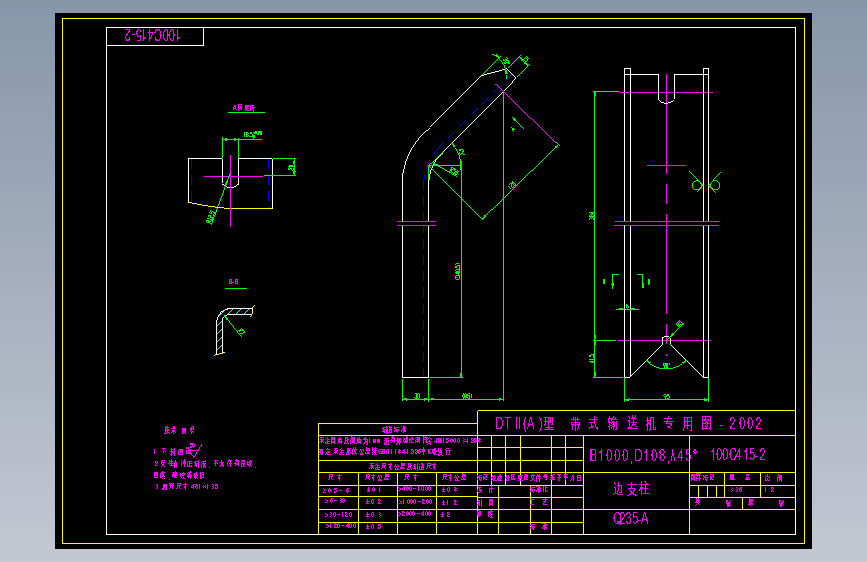The height and width of the screenshot is (562, 867).
Task: Select the bent bracket side view outline
Action: pyautogui.click(x=458, y=221)
